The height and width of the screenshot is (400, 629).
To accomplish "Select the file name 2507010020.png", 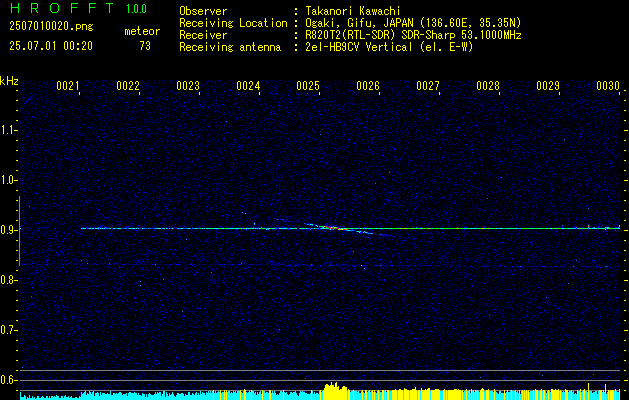I will [x=51, y=27].
